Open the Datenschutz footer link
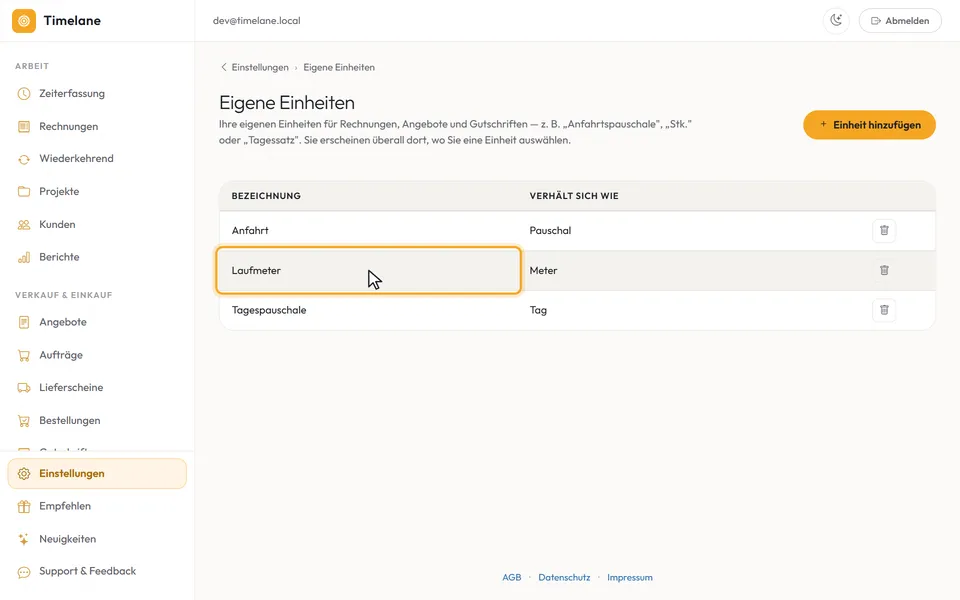The width and height of the screenshot is (960, 600). point(564,577)
